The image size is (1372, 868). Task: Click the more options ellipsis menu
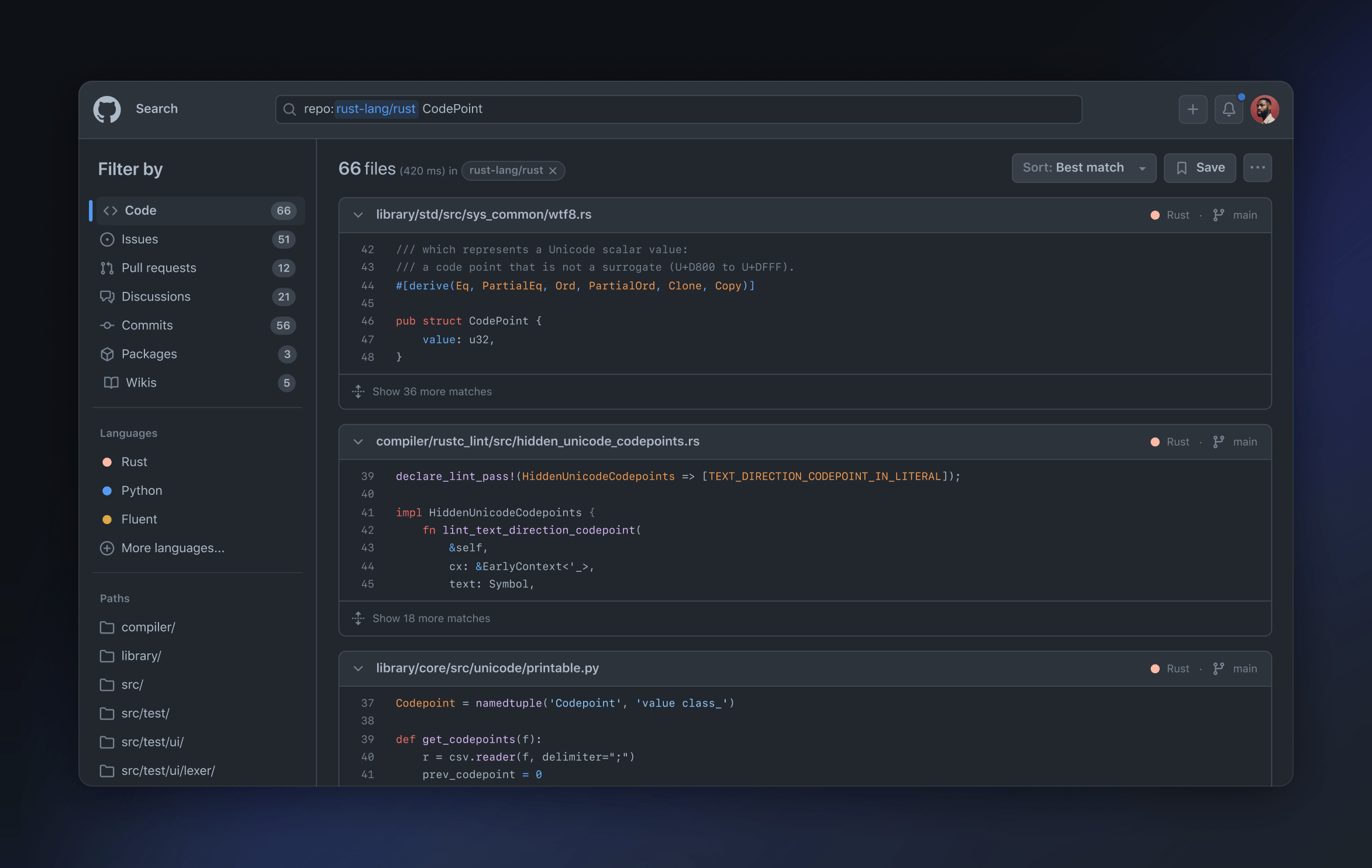(x=1258, y=168)
